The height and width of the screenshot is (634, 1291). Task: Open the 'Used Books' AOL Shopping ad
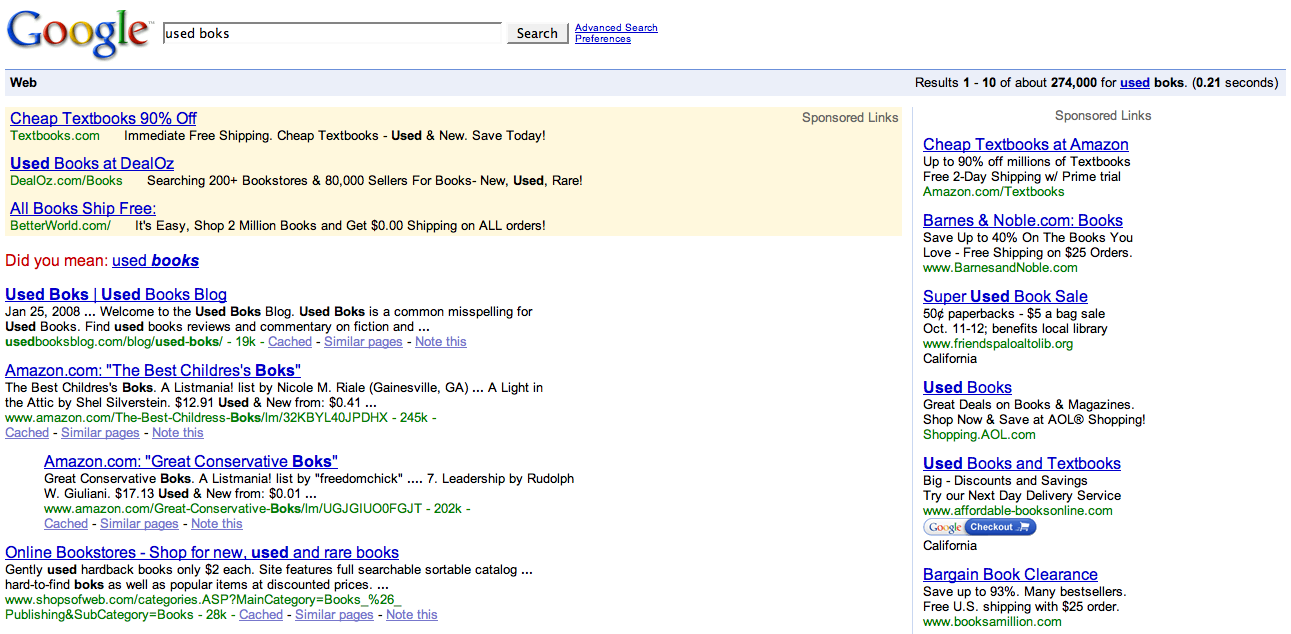(967, 387)
